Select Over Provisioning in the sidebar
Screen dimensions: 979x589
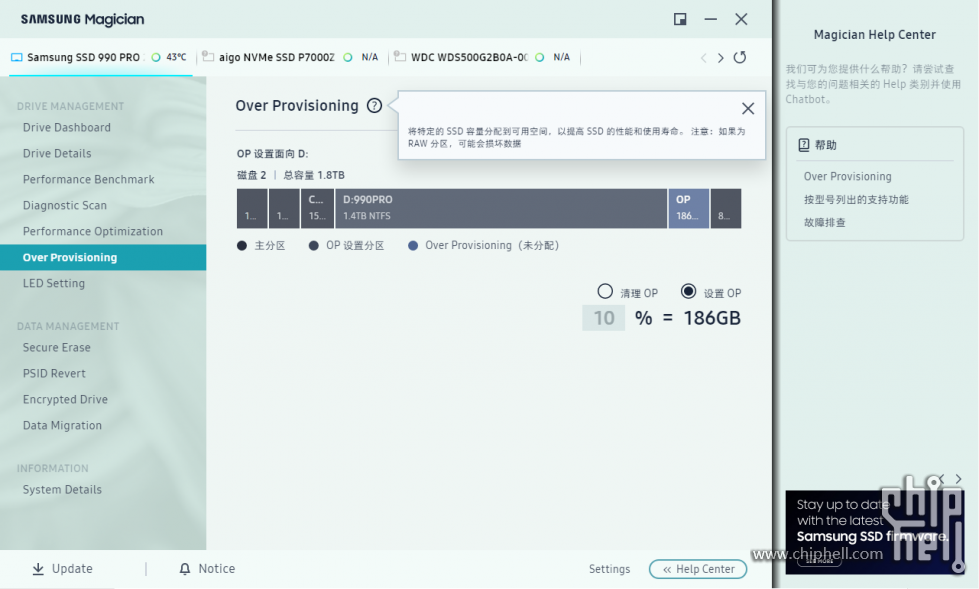pos(103,257)
